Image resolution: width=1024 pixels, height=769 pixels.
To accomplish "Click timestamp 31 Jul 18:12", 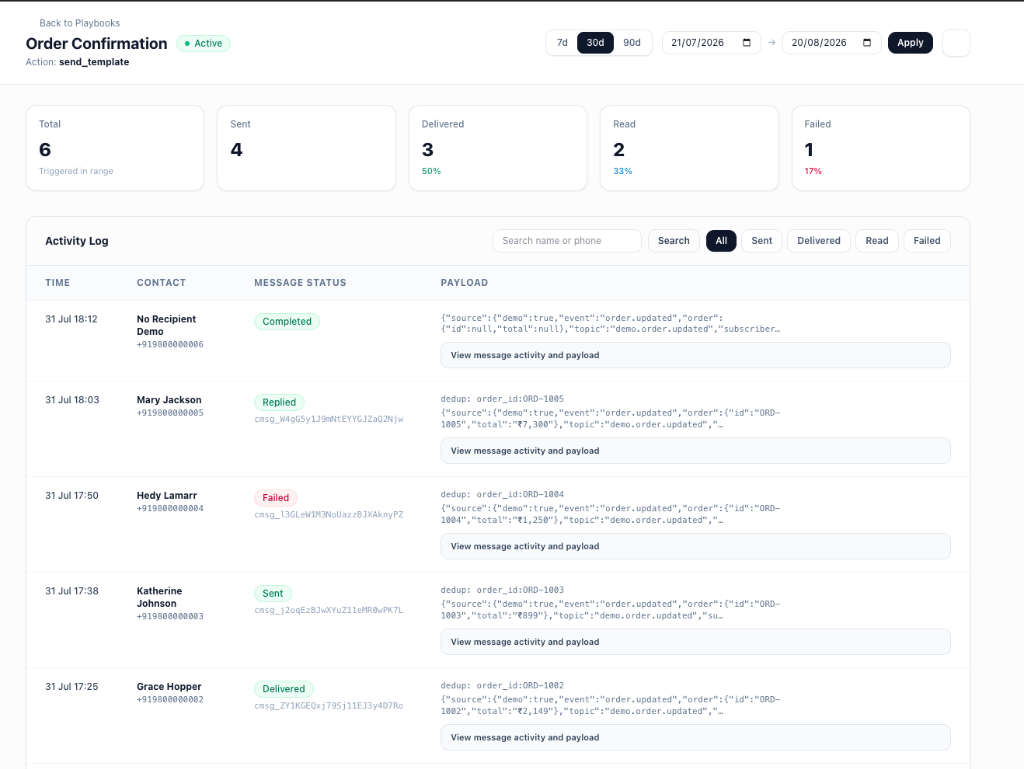I will click(x=71, y=319).
